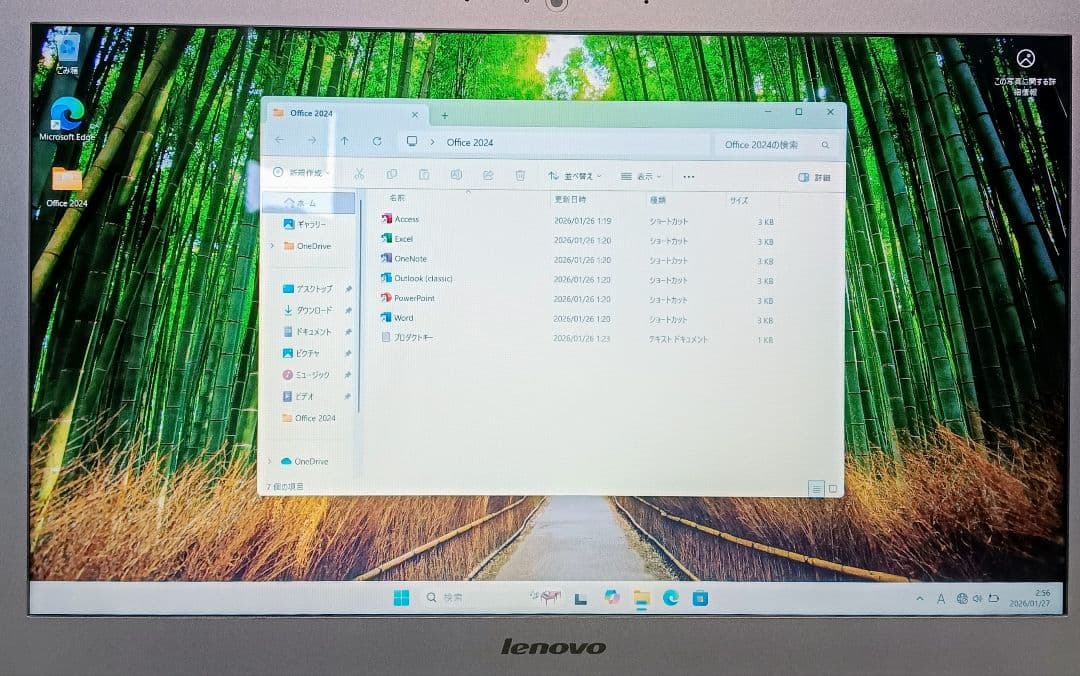Image resolution: width=1080 pixels, height=676 pixels.
Task: Open the See more (...) menu
Action: tap(688, 176)
